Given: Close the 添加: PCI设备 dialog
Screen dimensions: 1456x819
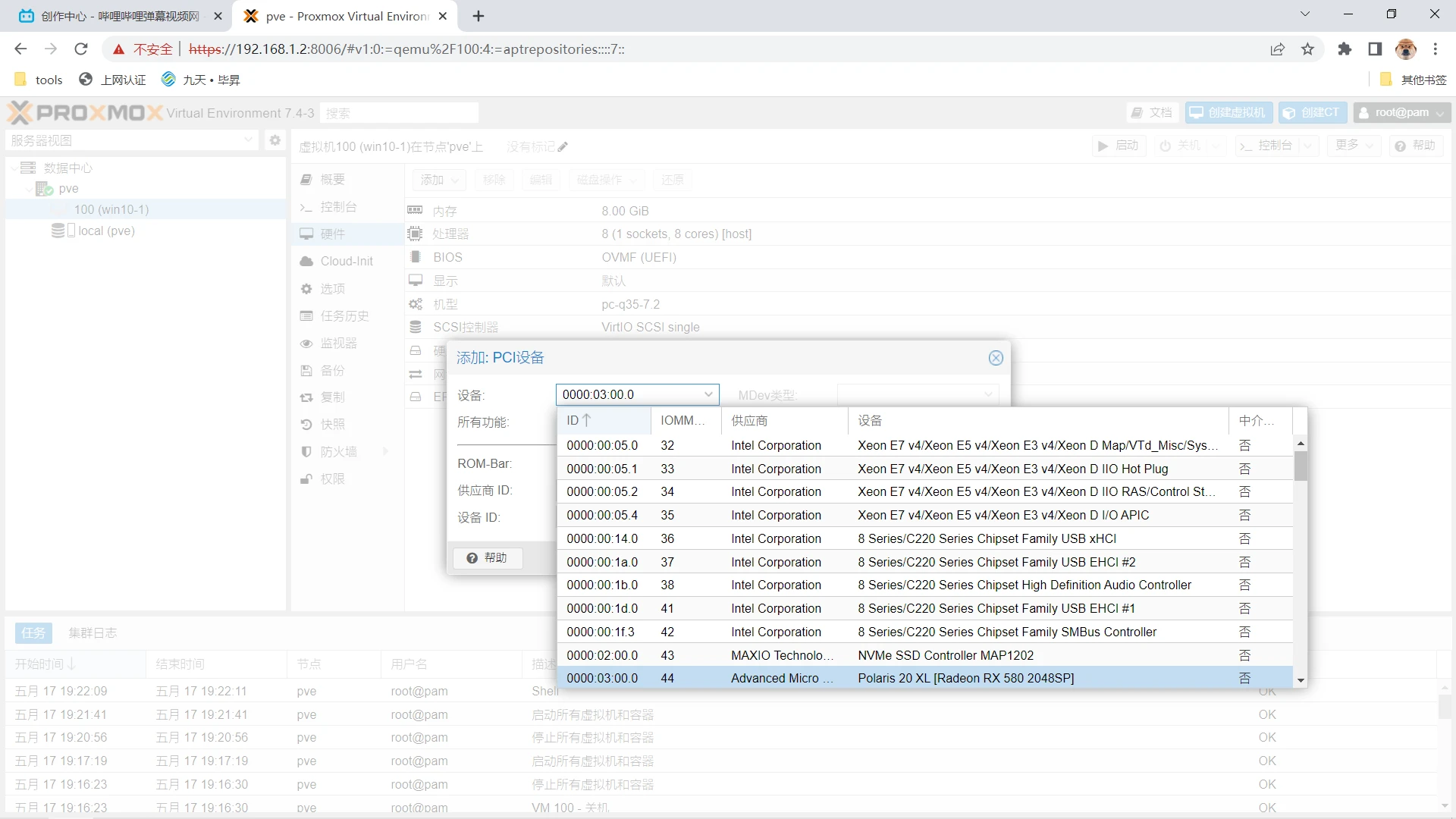Looking at the screenshot, I should point(996,358).
